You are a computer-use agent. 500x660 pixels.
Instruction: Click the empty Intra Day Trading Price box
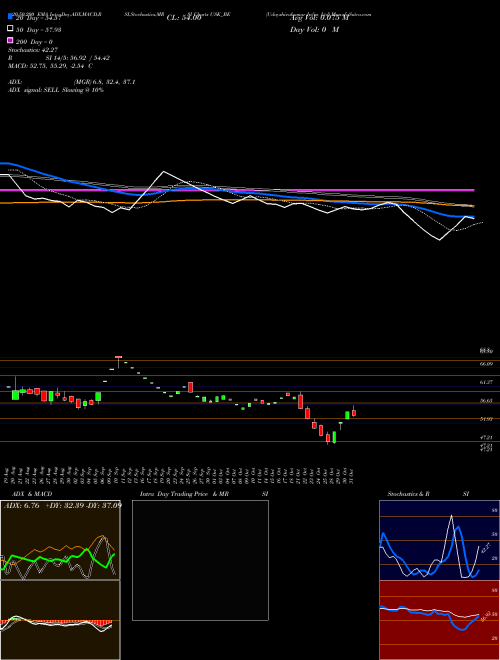200,560
